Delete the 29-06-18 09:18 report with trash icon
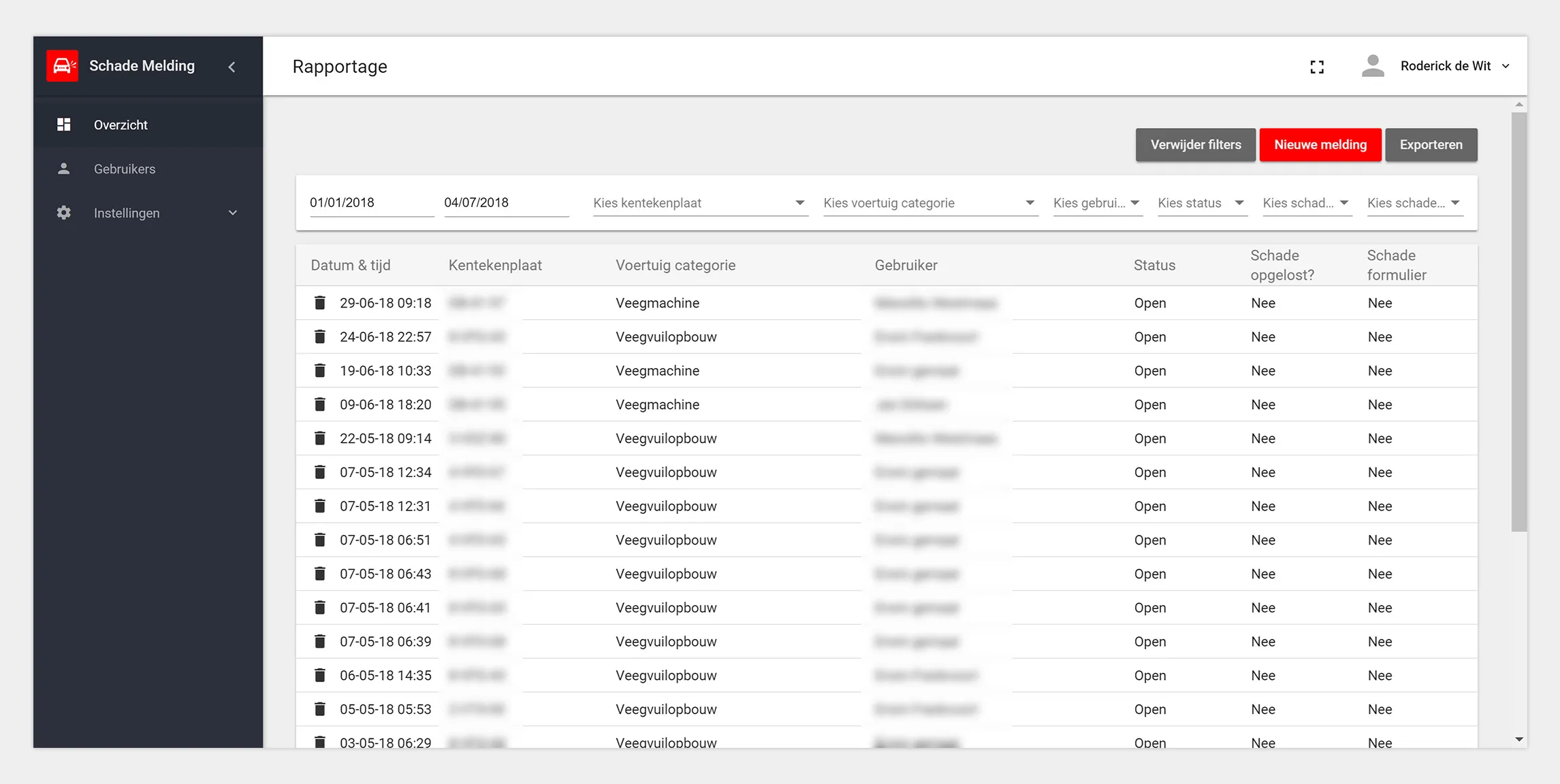 tap(319, 303)
